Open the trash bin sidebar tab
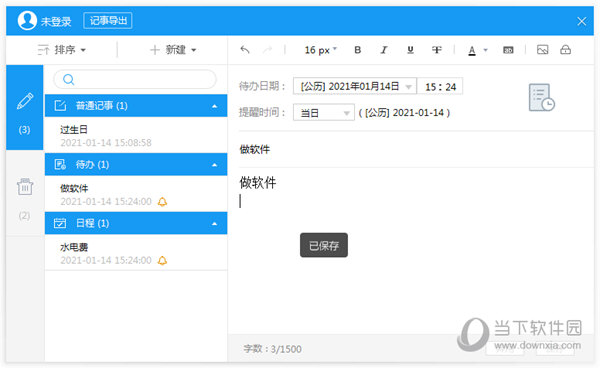This screenshot has width=600, height=368. point(25,194)
